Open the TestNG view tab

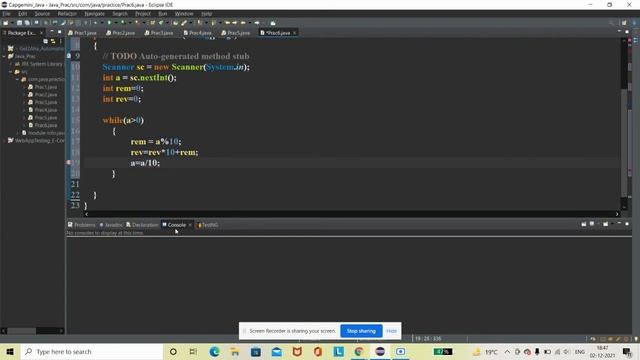point(208,225)
